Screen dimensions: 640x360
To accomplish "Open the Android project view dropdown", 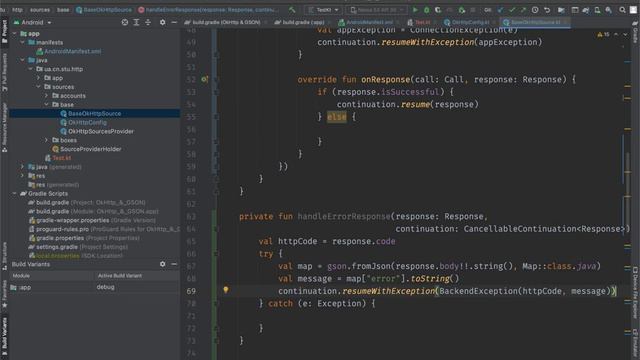I will tap(33, 22).
